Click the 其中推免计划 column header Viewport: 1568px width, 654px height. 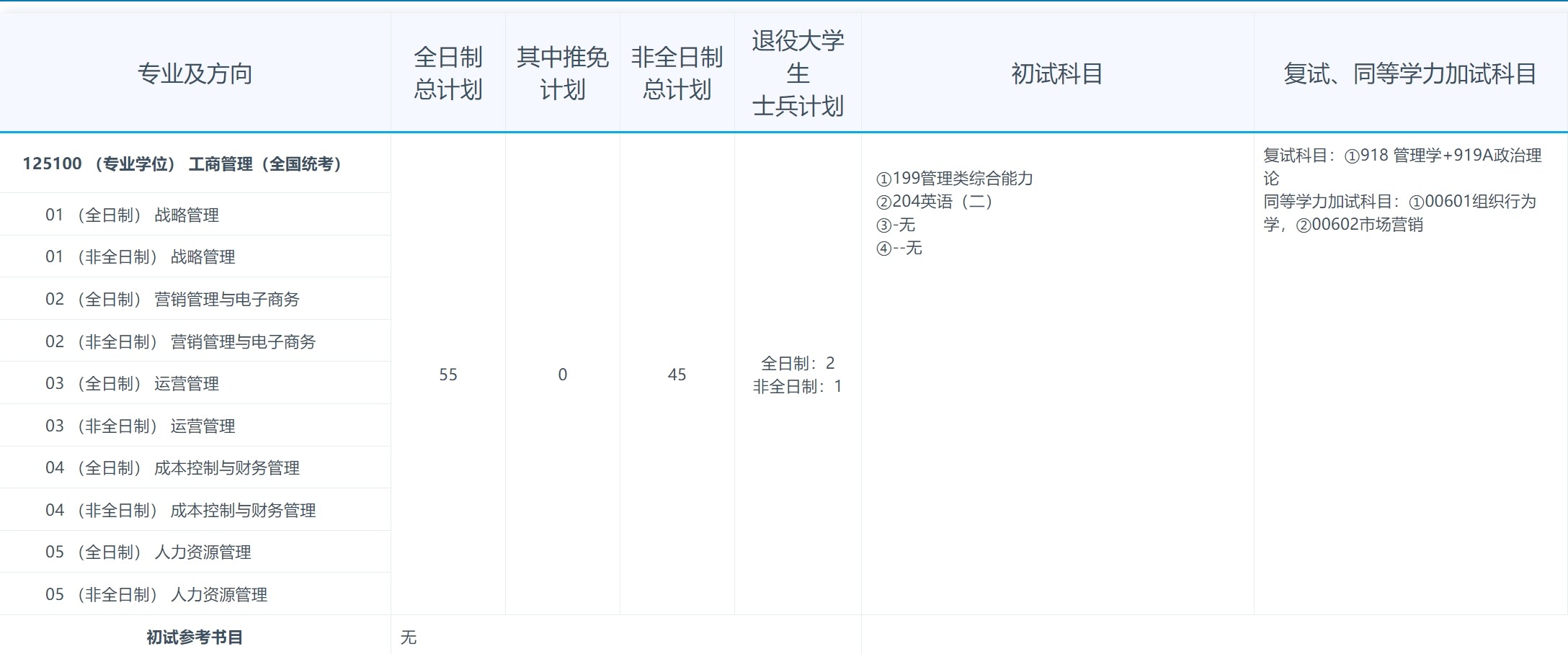tap(562, 73)
